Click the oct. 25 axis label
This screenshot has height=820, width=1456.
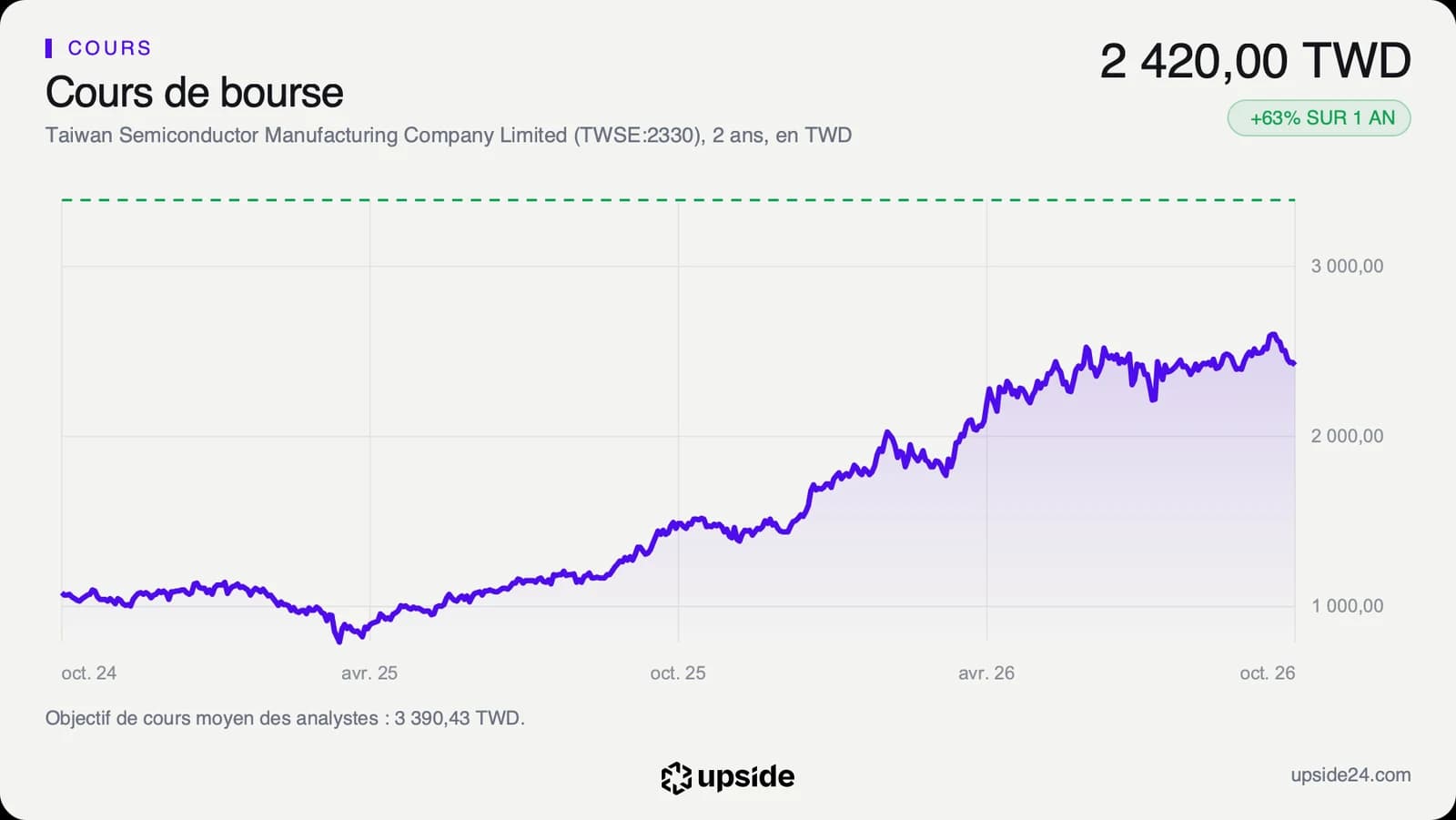(x=678, y=673)
